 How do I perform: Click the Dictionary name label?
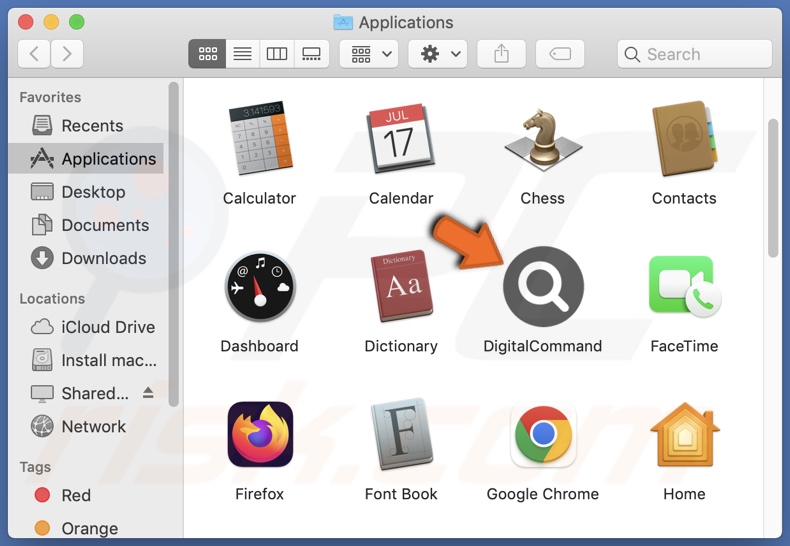click(x=401, y=346)
